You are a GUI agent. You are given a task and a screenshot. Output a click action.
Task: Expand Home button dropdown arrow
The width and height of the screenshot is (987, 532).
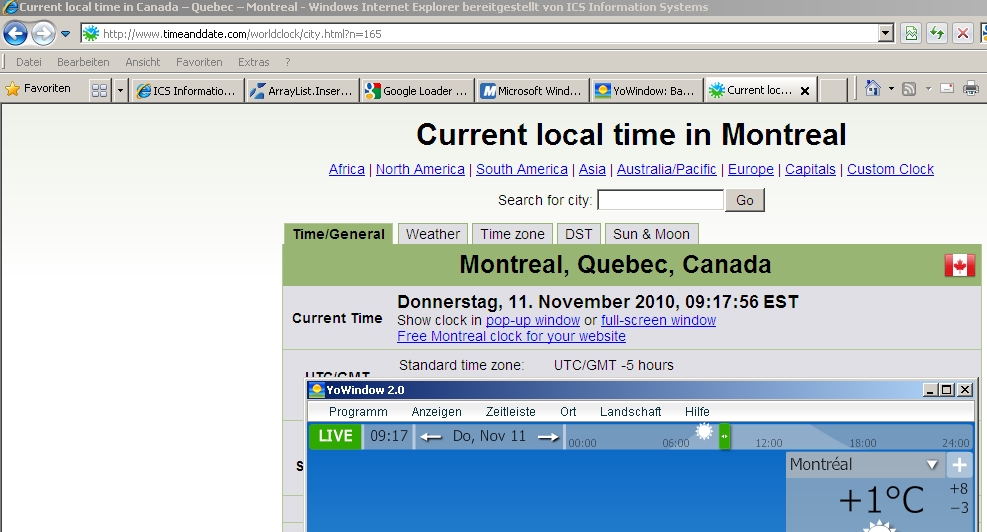(x=891, y=89)
